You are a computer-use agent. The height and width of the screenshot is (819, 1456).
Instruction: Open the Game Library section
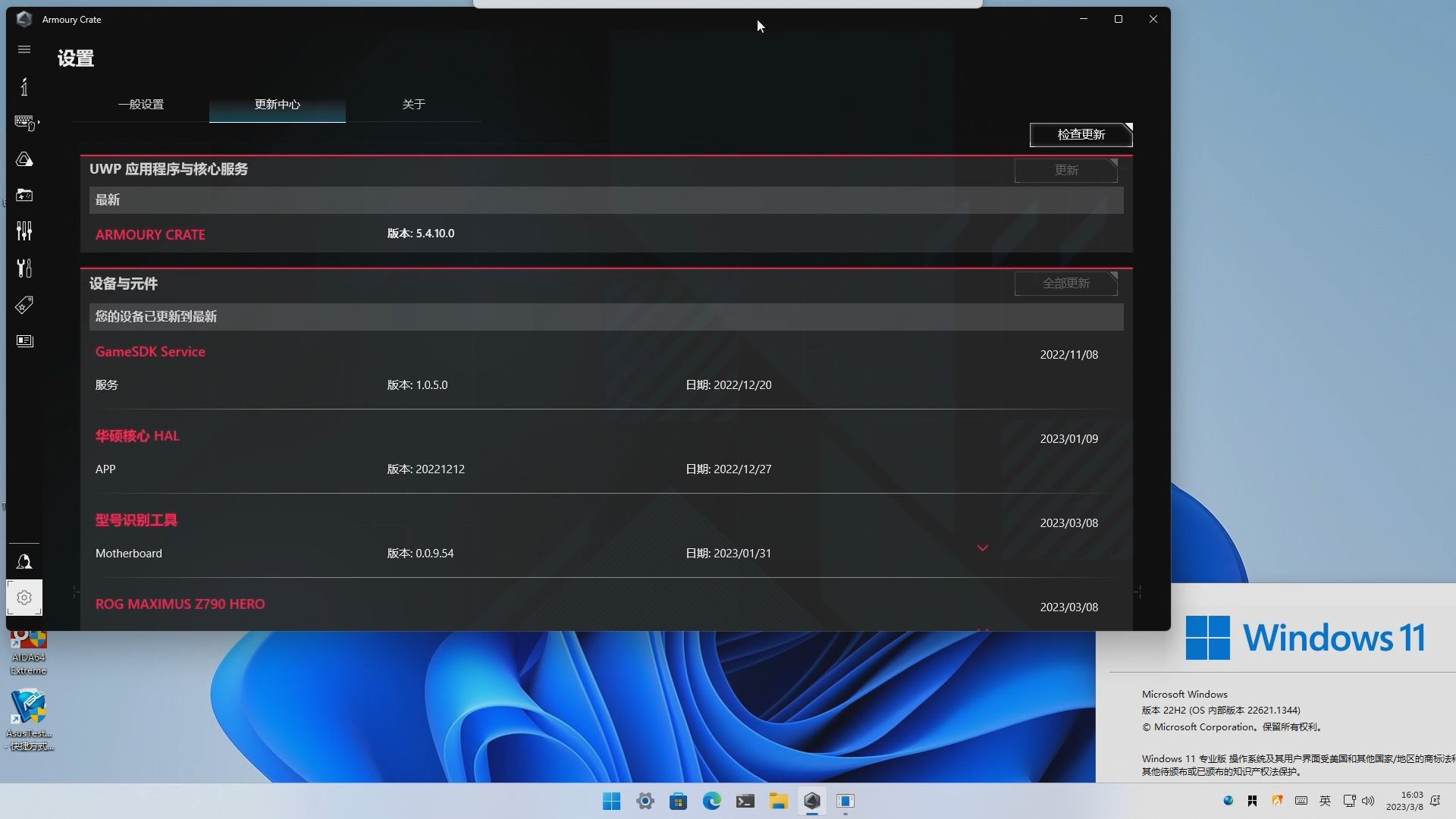coord(24,195)
